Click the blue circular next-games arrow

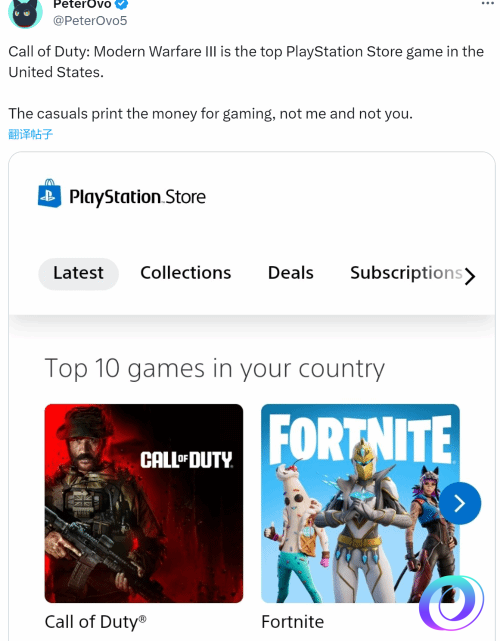click(x=460, y=503)
